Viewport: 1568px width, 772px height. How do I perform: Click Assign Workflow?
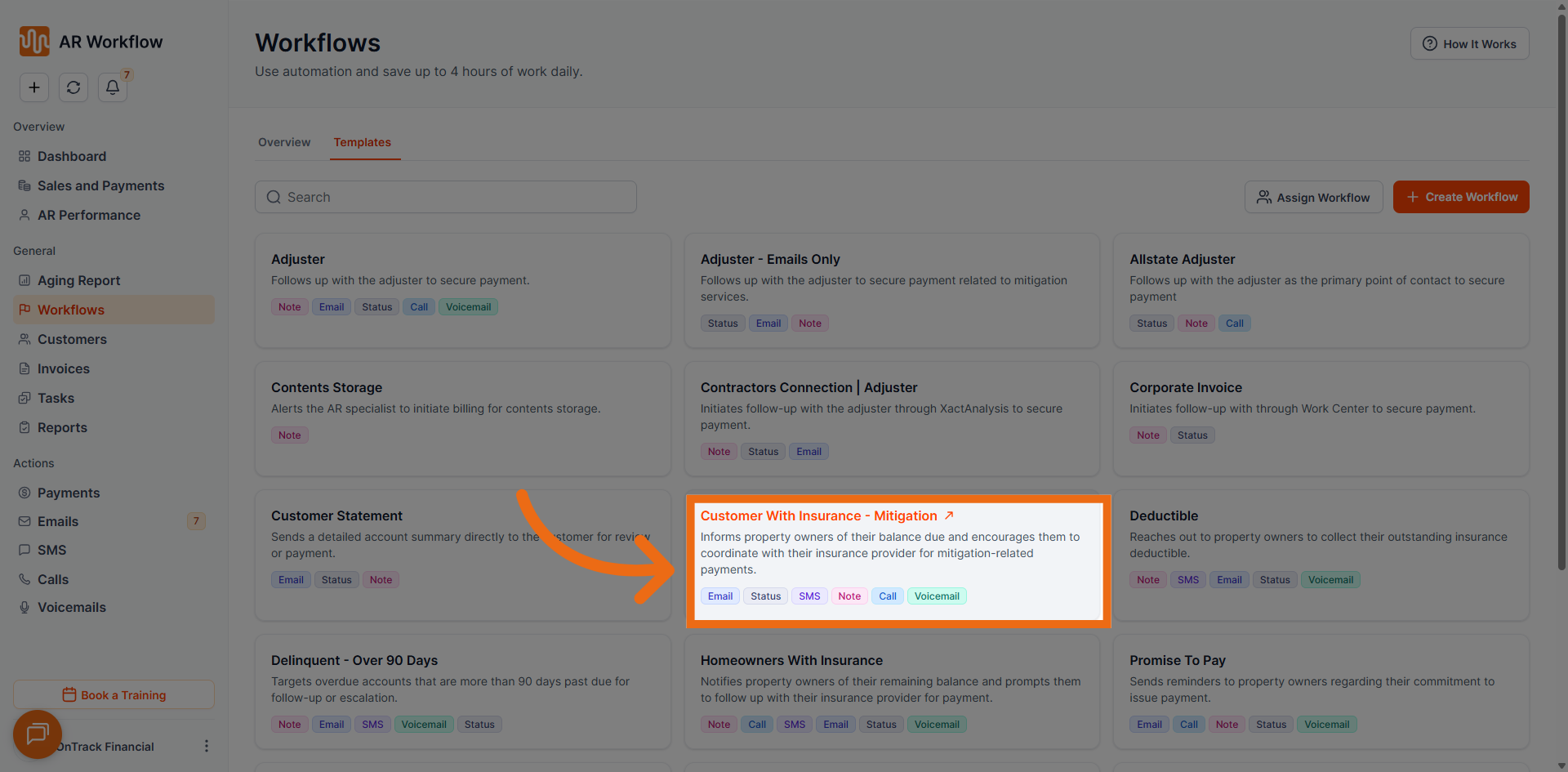point(1313,198)
